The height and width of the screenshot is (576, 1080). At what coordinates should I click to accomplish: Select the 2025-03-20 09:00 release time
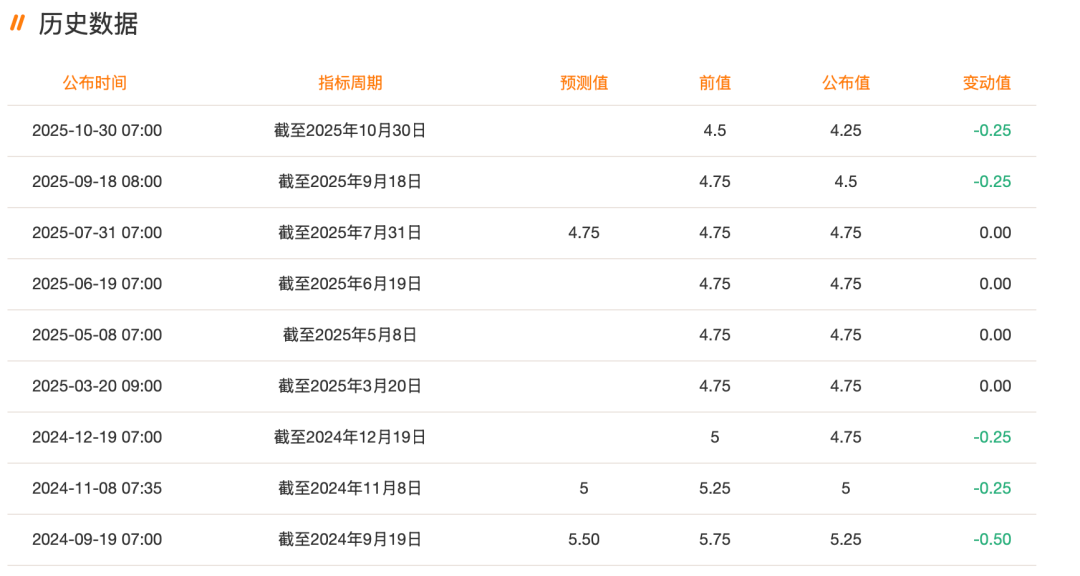(x=97, y=386)
